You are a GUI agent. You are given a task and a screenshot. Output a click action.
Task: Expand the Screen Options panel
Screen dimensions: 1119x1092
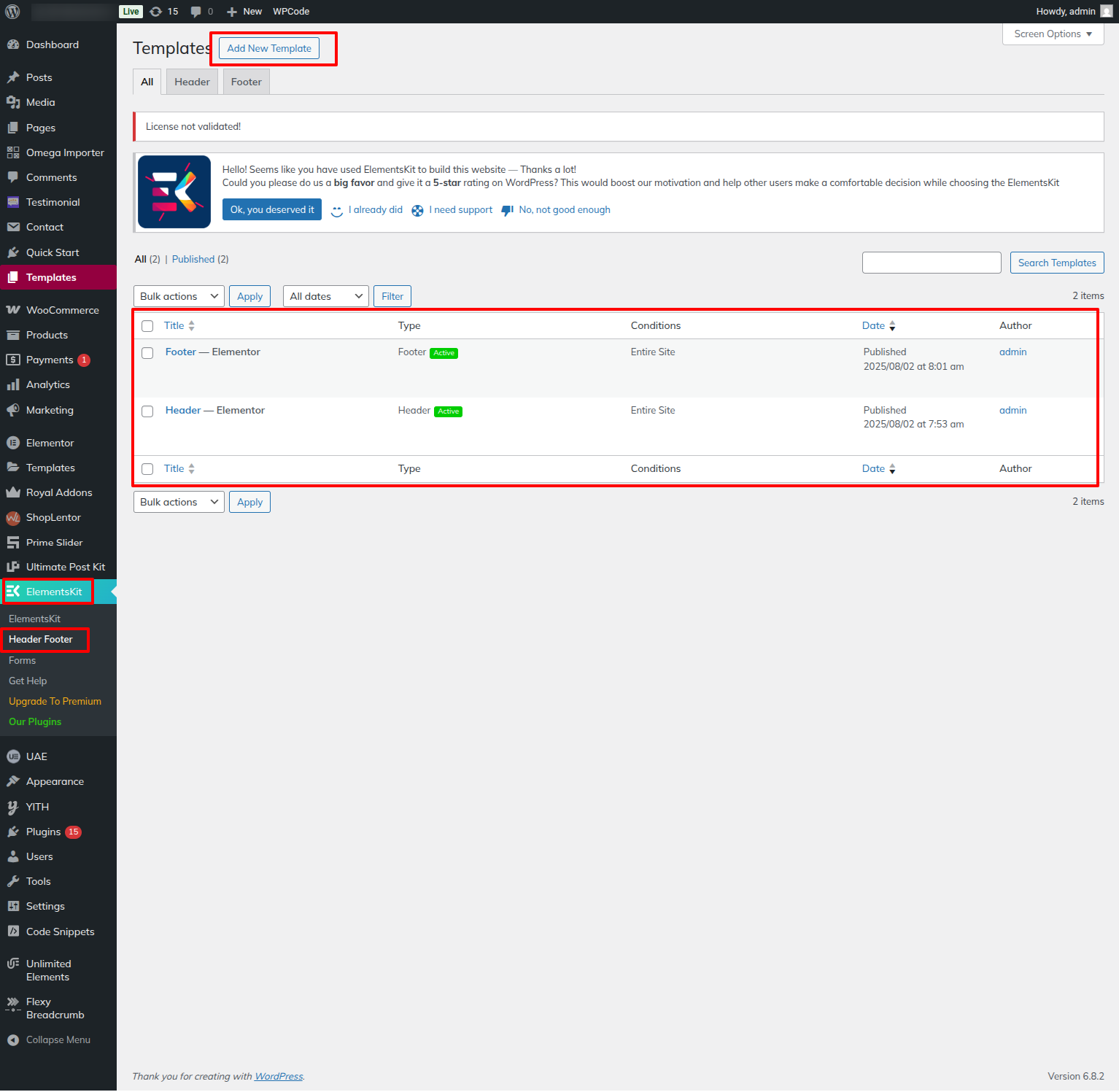point(1053,34)
